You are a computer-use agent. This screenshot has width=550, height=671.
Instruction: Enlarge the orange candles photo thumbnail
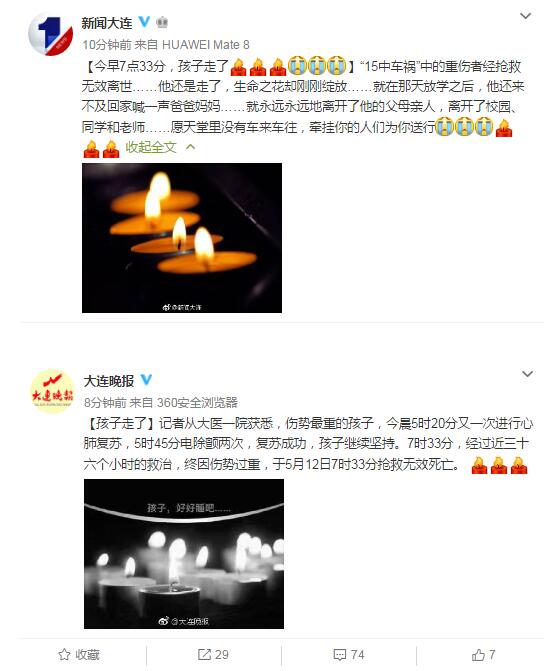[182, 238]
